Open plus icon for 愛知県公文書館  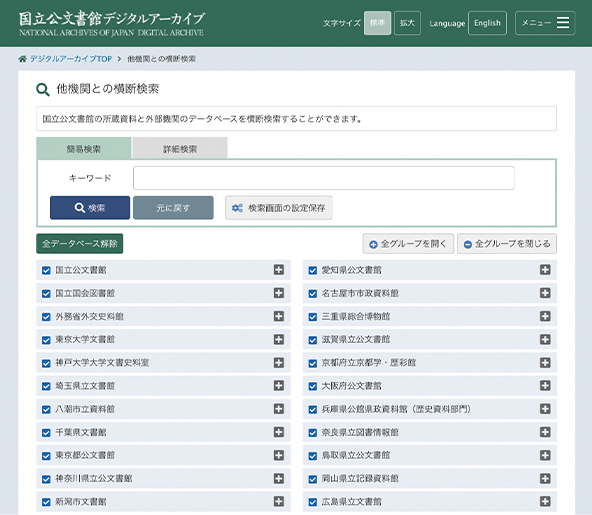coord(545,270)
